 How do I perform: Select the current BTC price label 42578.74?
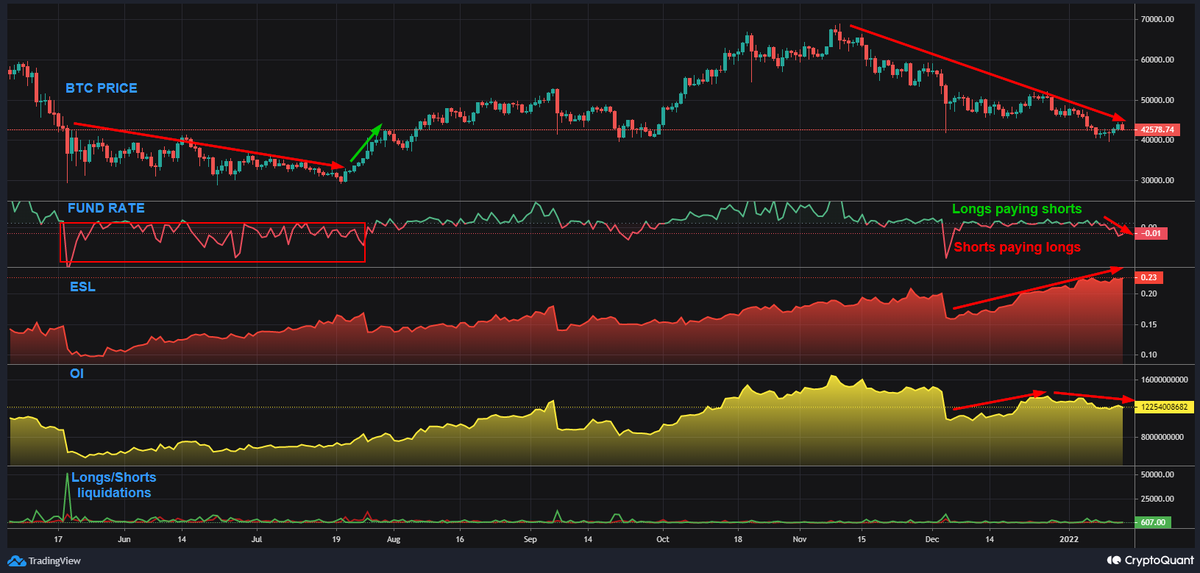click(x=1160, y=129)
